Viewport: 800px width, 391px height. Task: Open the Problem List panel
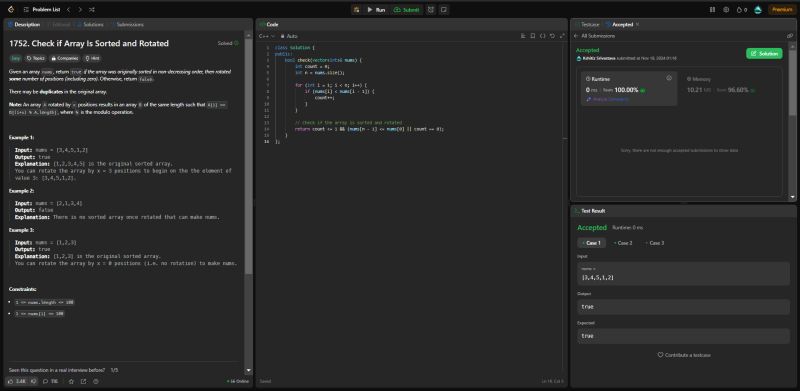click(x=41, y=10)
